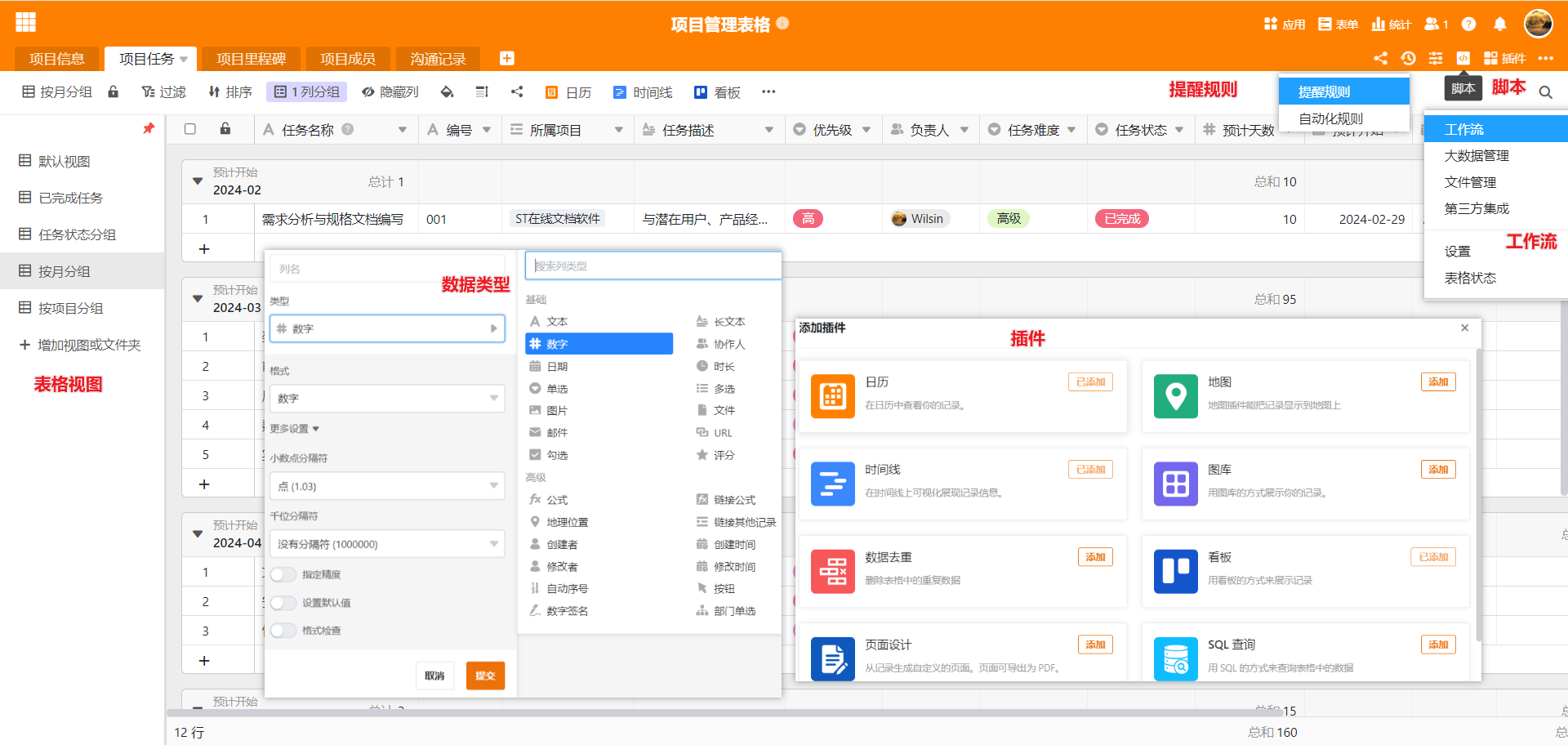
Task: Open the 千位分隔符 dropdown
Action: click(387, 544)
